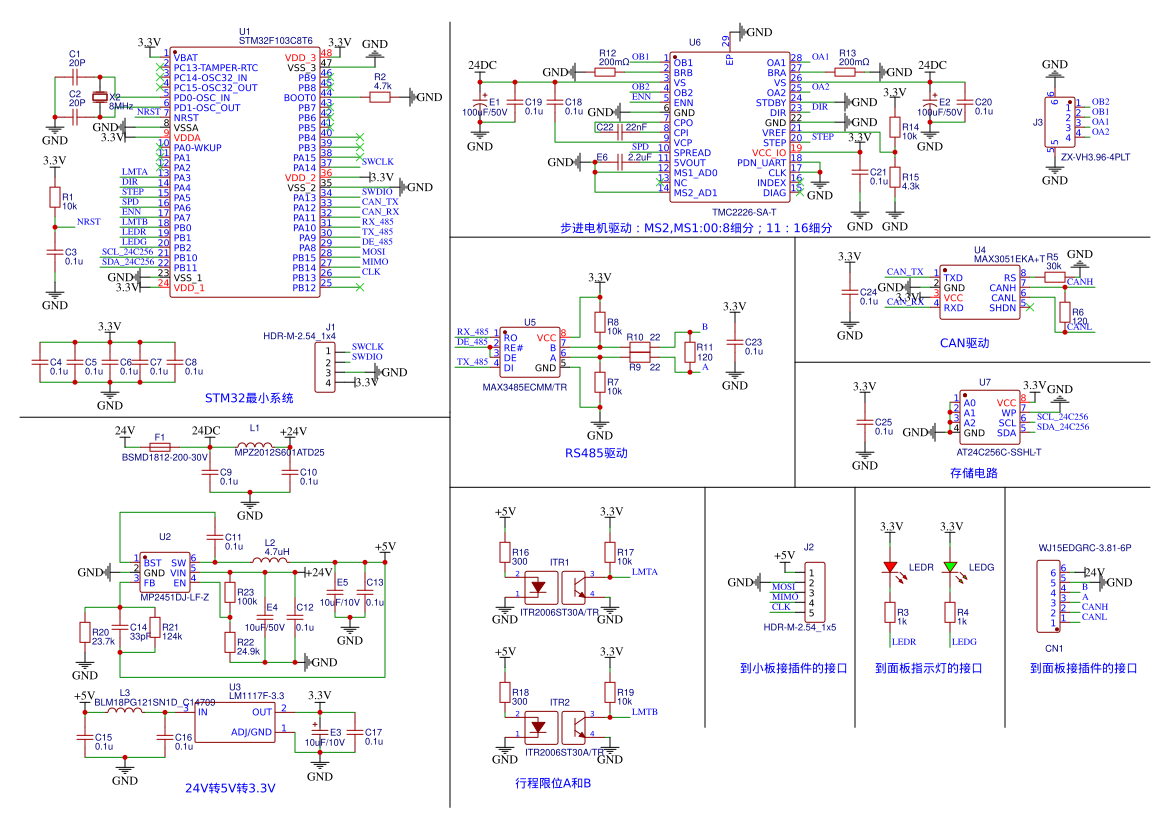Click the E1 100uF/50V capacitor symbol
Viewport: 1169px width, 828px height.
478,101
